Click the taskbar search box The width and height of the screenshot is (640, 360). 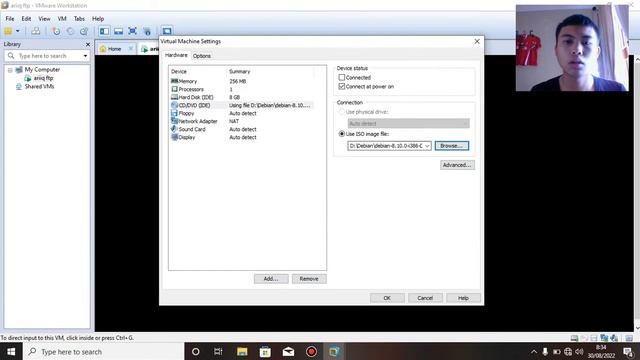(x=104, y=351)
